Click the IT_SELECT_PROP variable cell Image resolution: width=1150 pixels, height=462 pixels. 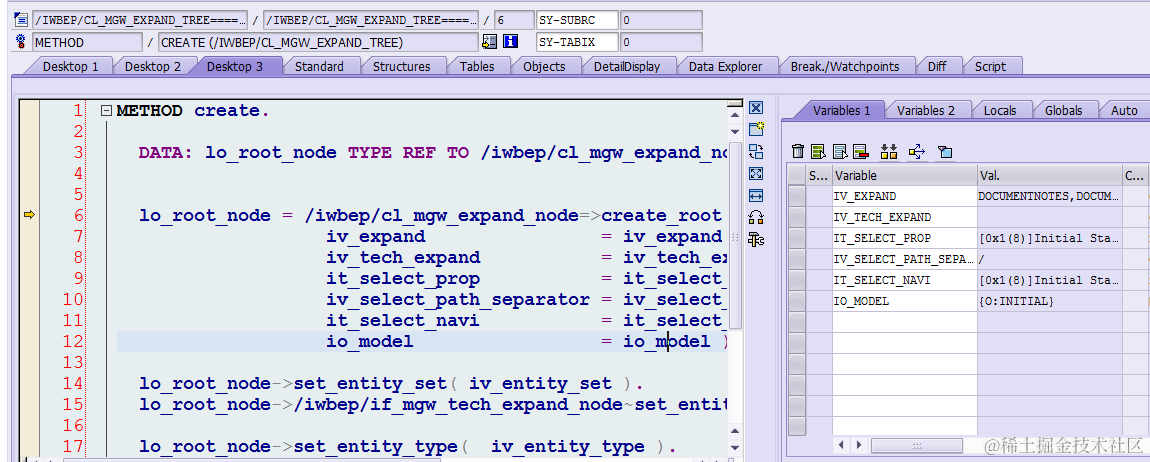point(904,238)
